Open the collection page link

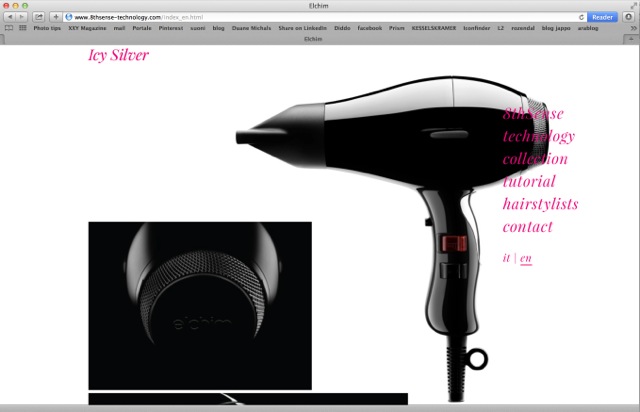(535, 159)
